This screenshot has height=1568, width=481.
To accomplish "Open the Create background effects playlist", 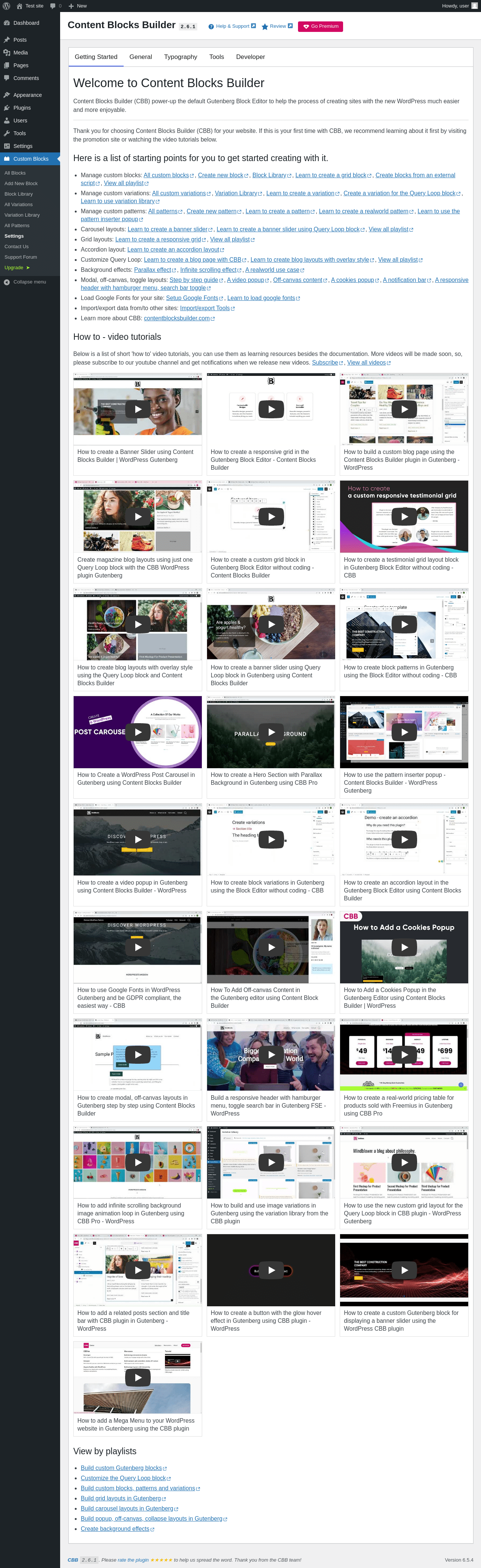I will pyautogui.click(x=118, y=1529).
